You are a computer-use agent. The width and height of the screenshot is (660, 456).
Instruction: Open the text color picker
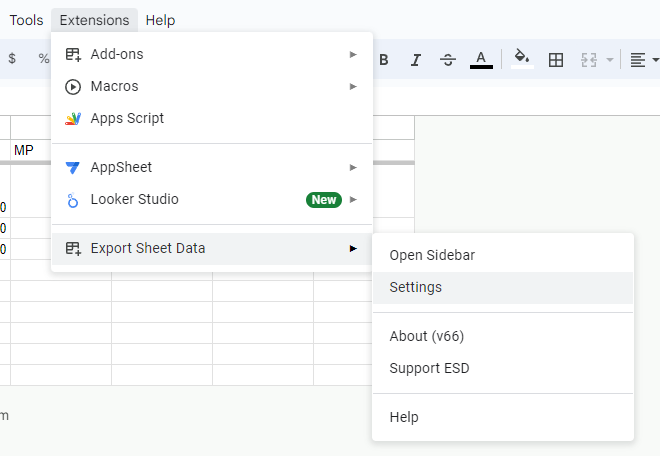pos(481,60)
